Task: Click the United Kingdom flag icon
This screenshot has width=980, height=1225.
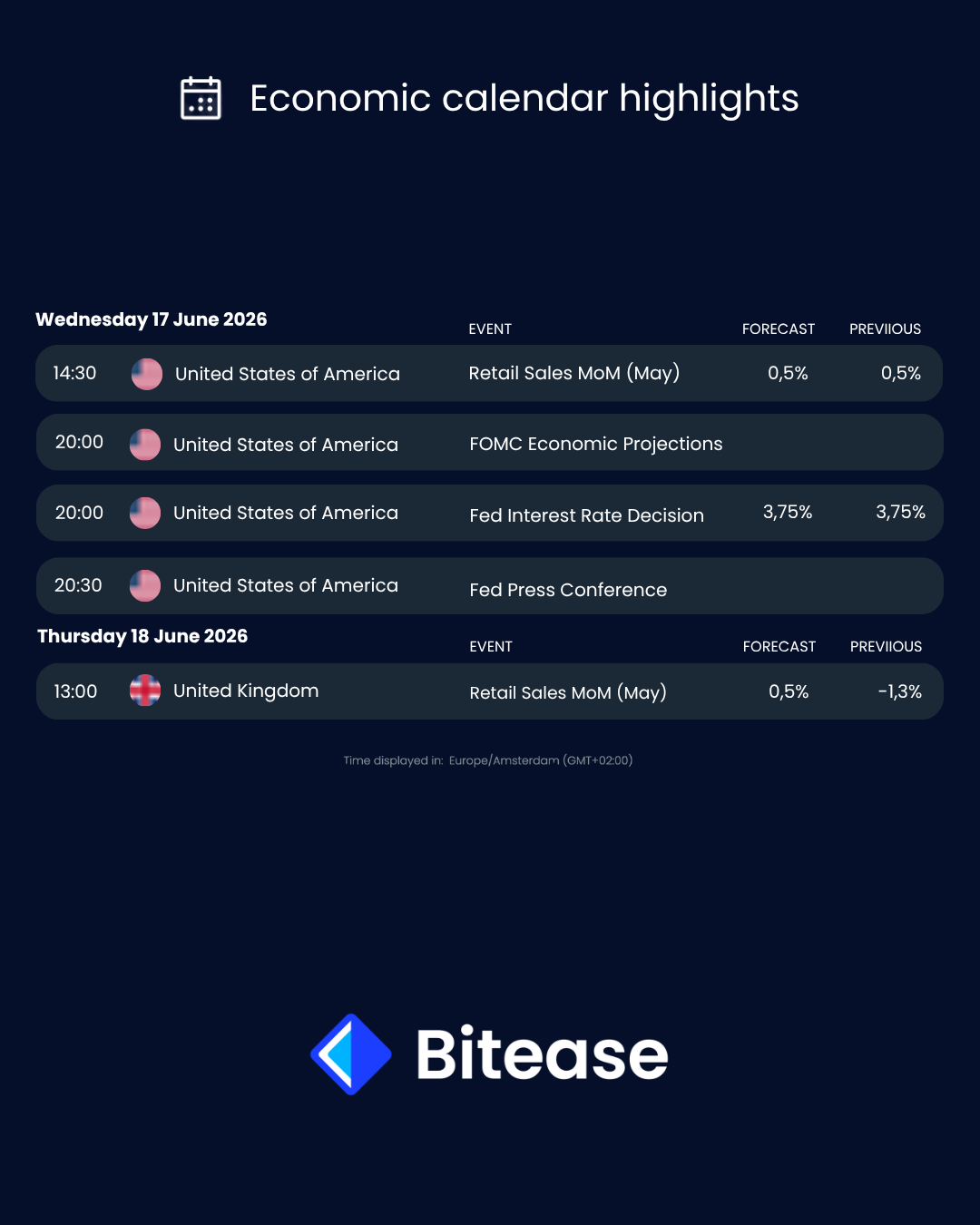Action: [x=145, y=691]
